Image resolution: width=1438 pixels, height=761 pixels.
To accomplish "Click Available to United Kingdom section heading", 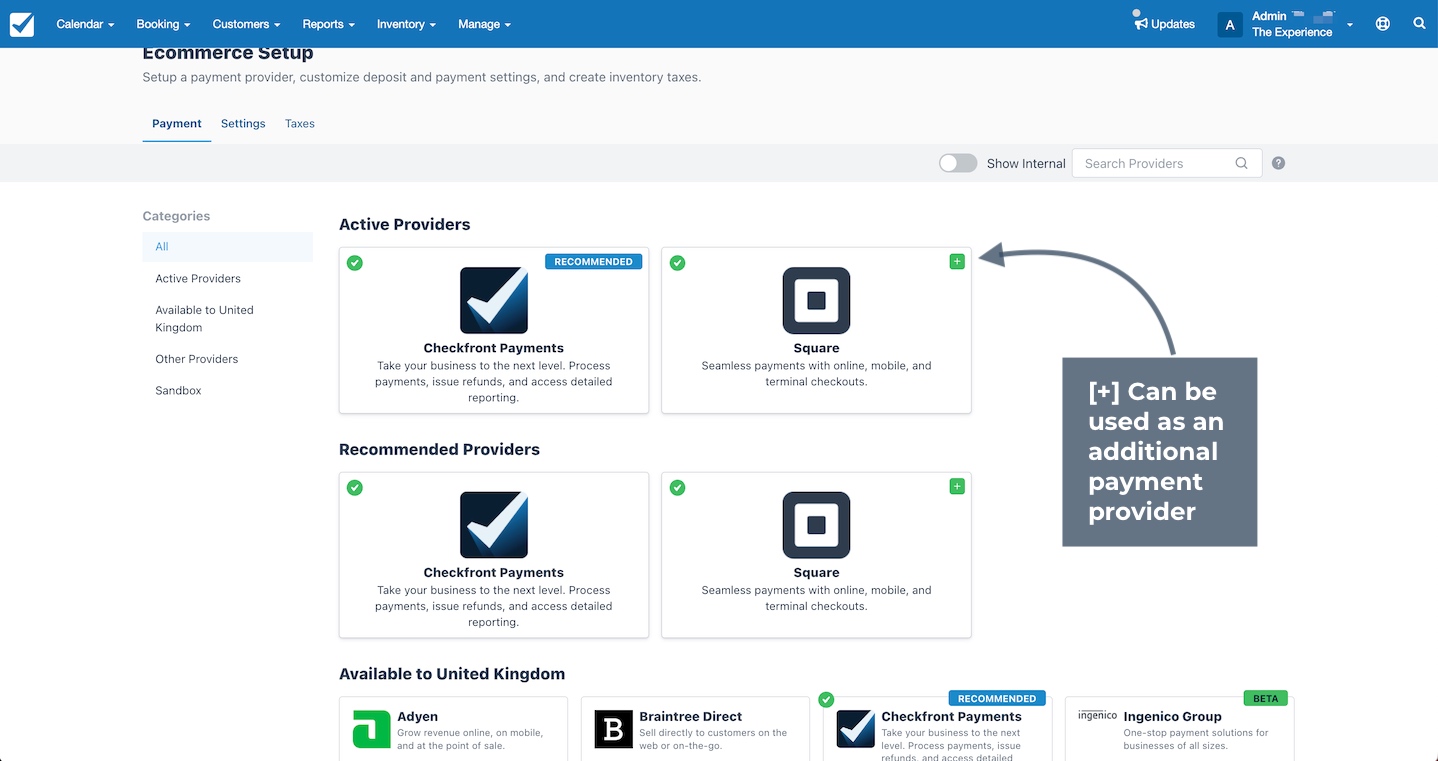I will (452, 675).
